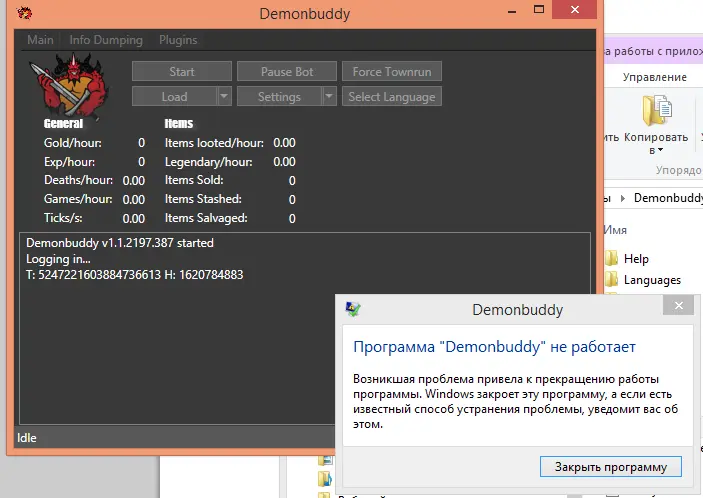Click the General heading
703x498 pixels.
[x=63, y=123]
